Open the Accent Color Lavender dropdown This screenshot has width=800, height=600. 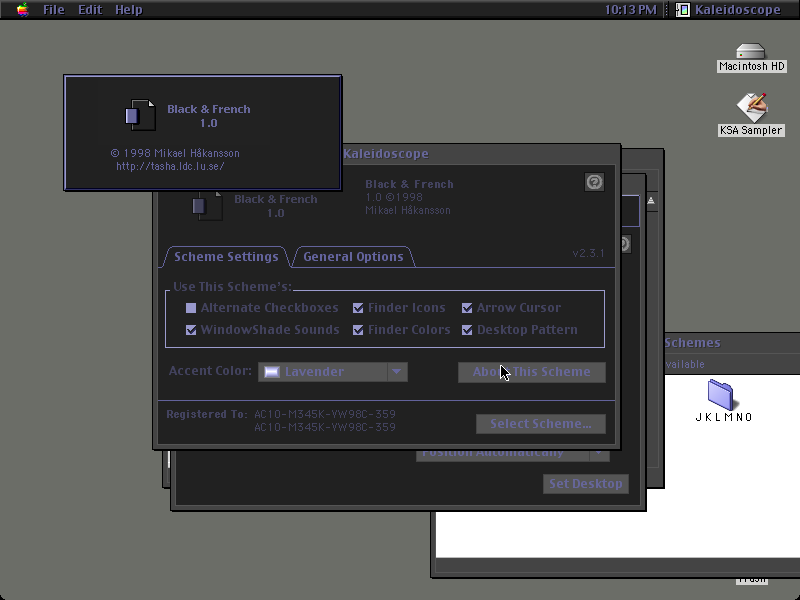[x=333, y=372]
